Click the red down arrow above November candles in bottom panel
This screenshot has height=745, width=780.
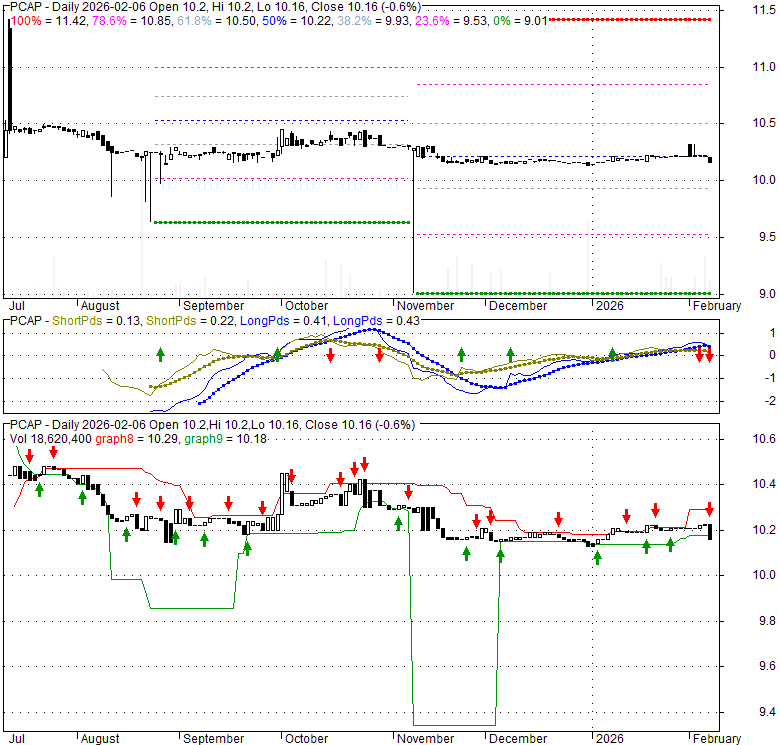click(408, 492)
